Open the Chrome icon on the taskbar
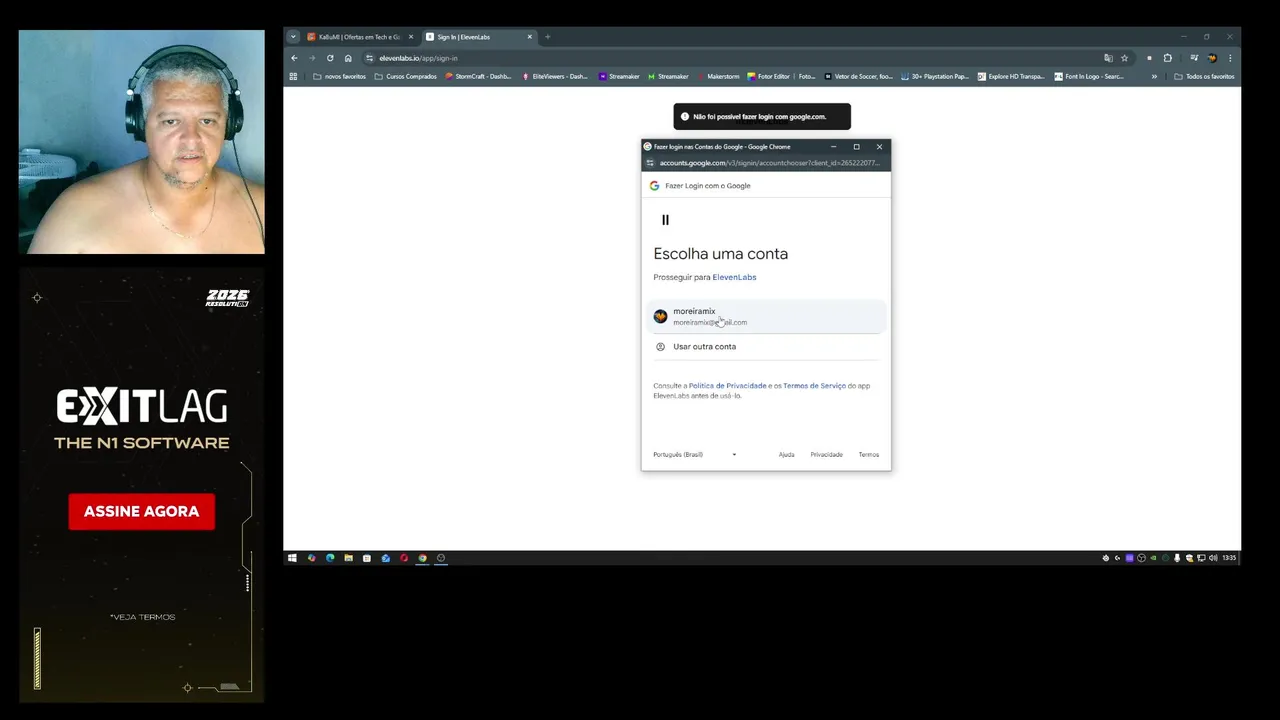 click(x=422, y=558)
